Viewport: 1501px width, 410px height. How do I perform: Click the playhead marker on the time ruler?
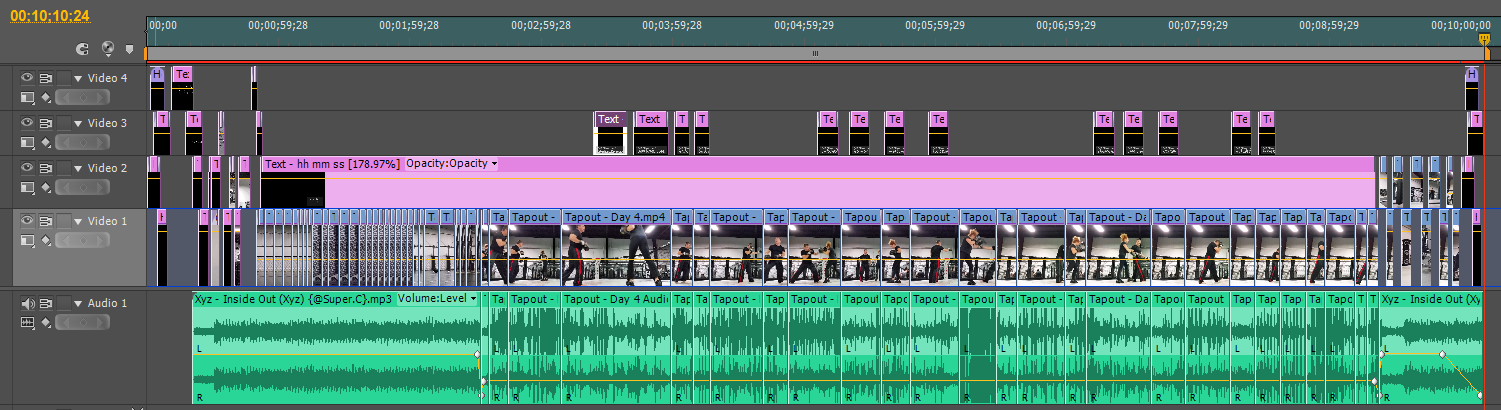[x=1484, y=40]
